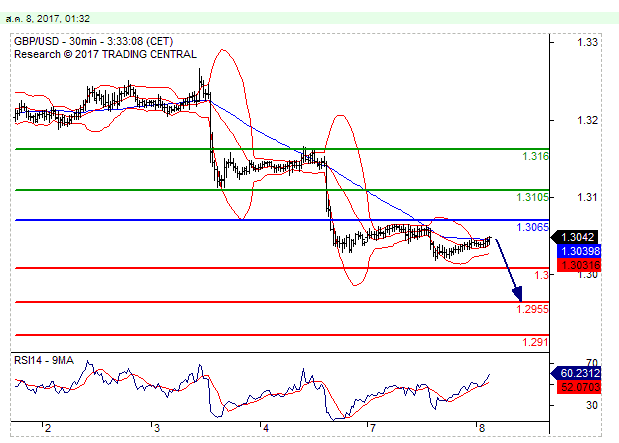Click the blue 60.2312 RSI value tag
Image resolution: width=619 pixels, height=443 pixels.
click(576, 373)
